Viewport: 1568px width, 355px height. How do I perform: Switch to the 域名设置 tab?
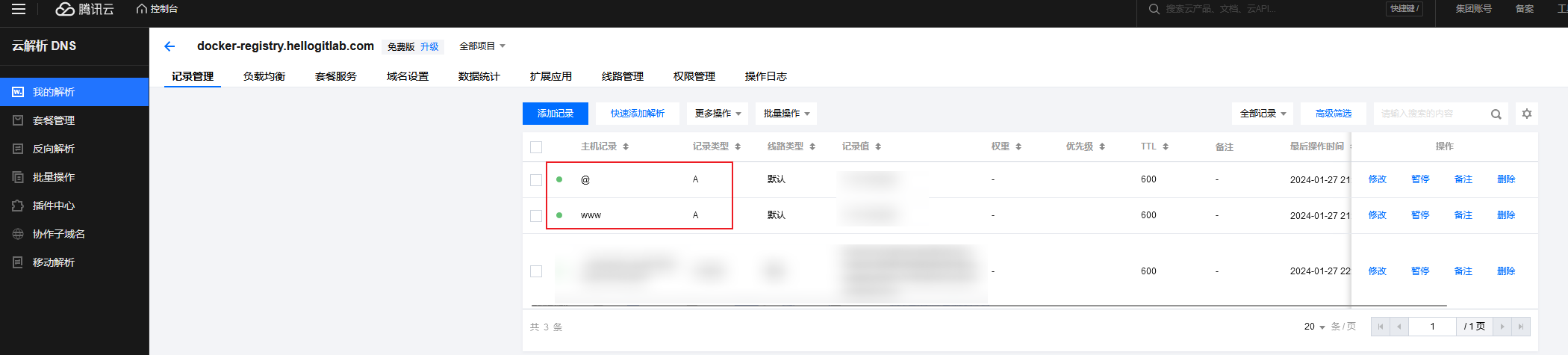408,76
